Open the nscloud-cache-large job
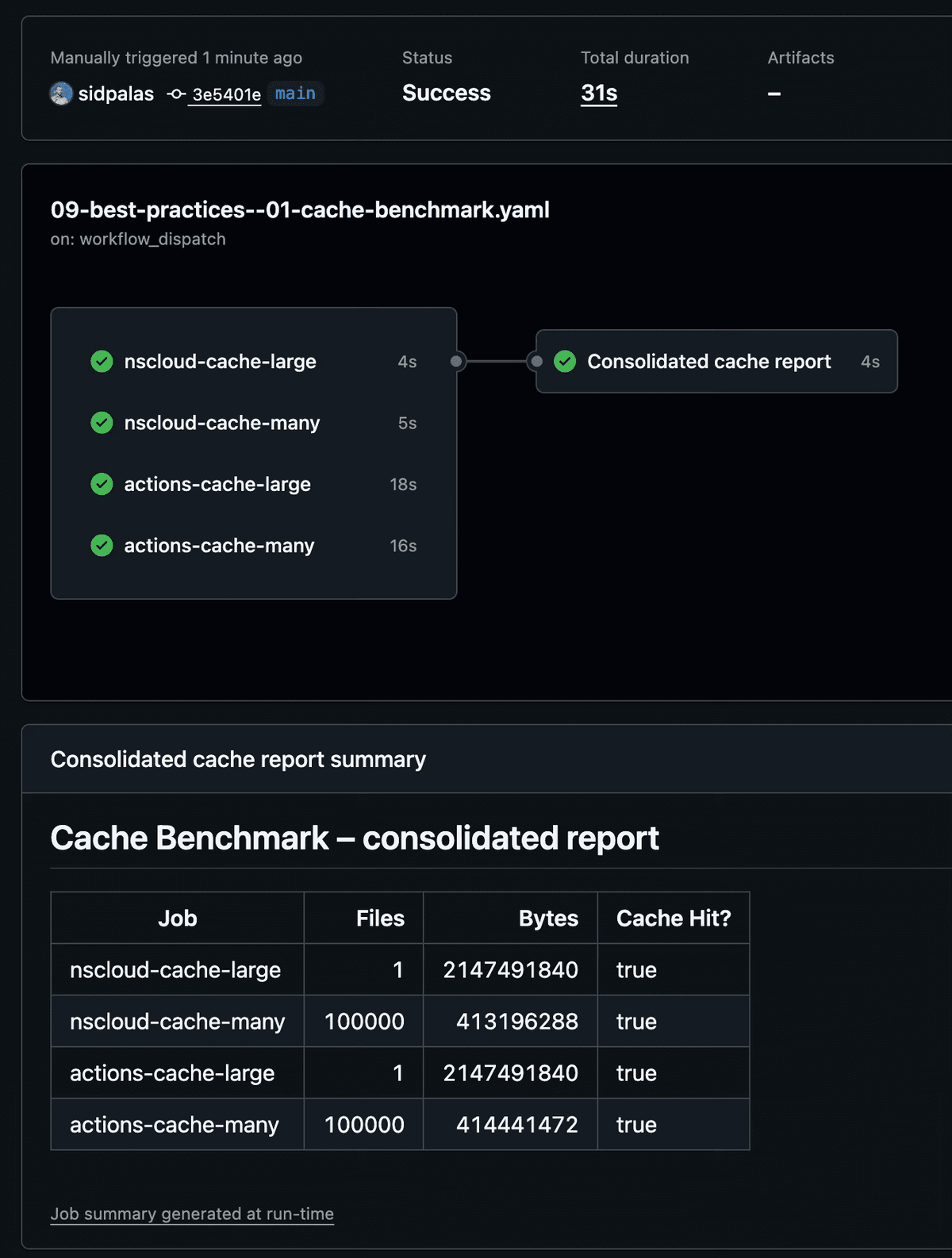The image size is (952, 1258). (220, 362)
